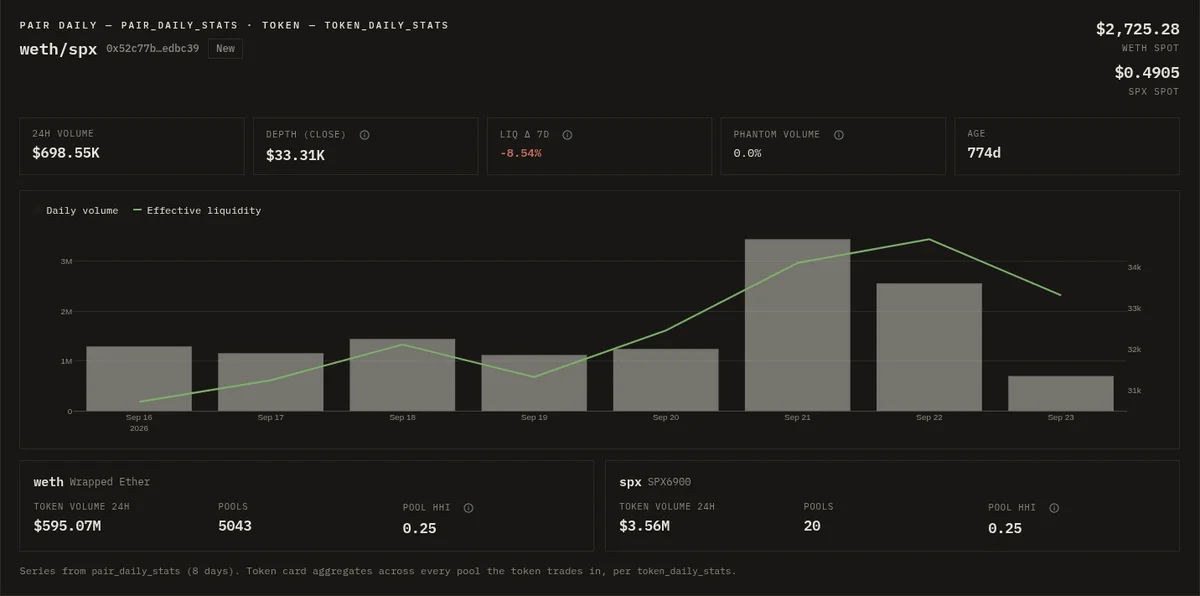
Task: Click the Sep 19 volume bar
Action: coord(534,383)
